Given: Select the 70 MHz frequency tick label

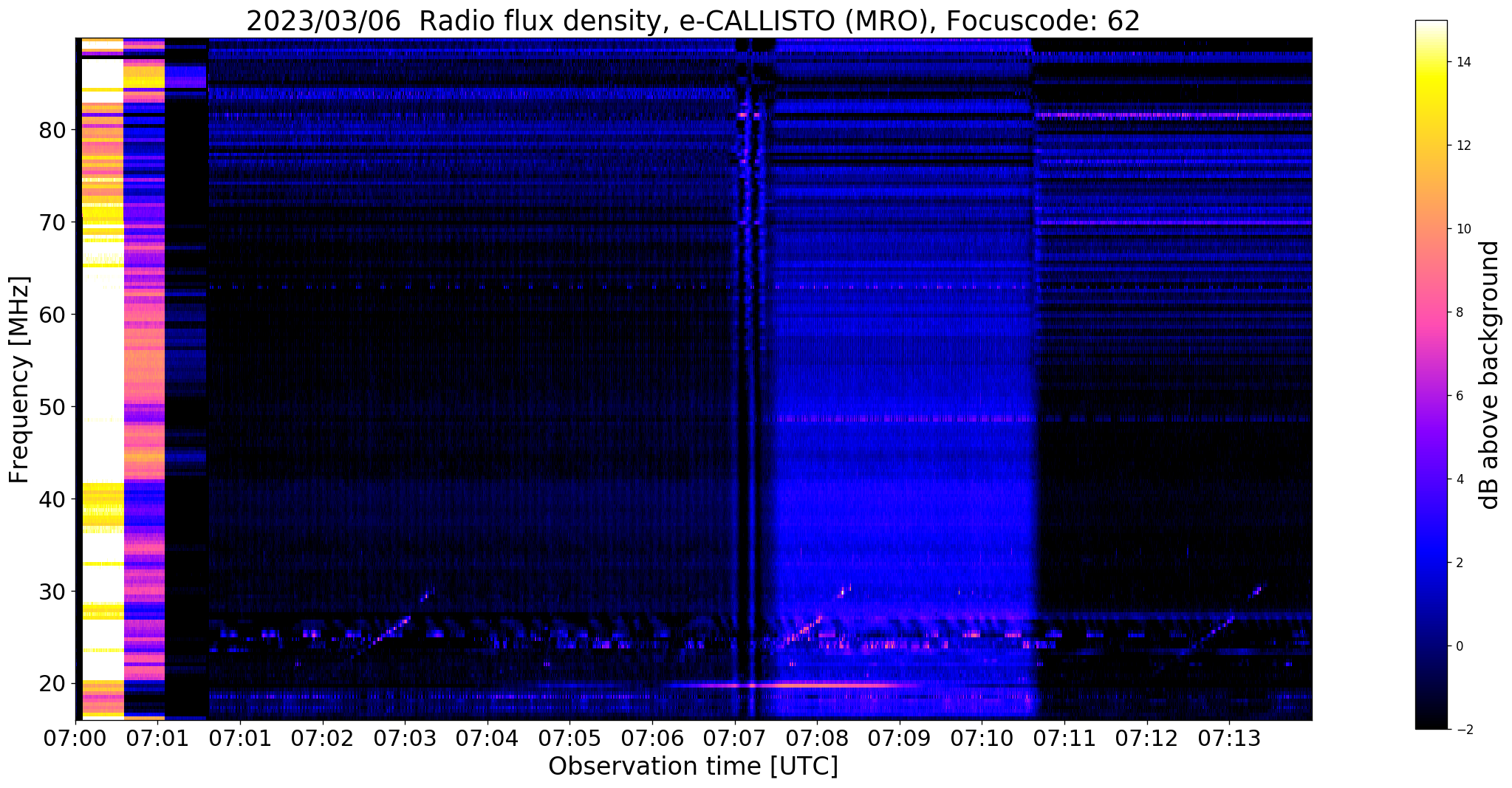Looking at the screenshot, I should pos(52,222).
